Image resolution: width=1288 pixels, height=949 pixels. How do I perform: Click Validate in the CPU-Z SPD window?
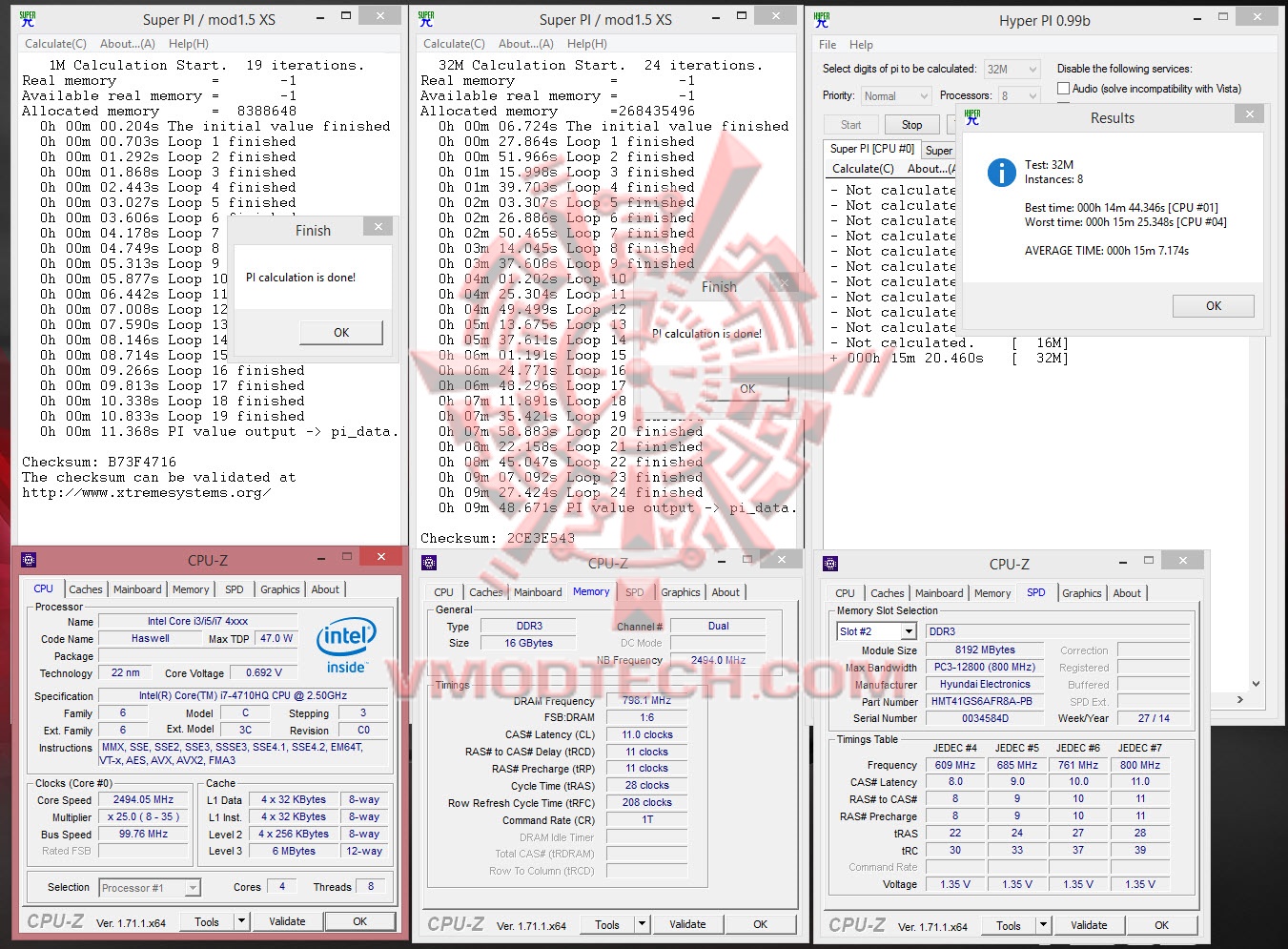[1089, 925]
